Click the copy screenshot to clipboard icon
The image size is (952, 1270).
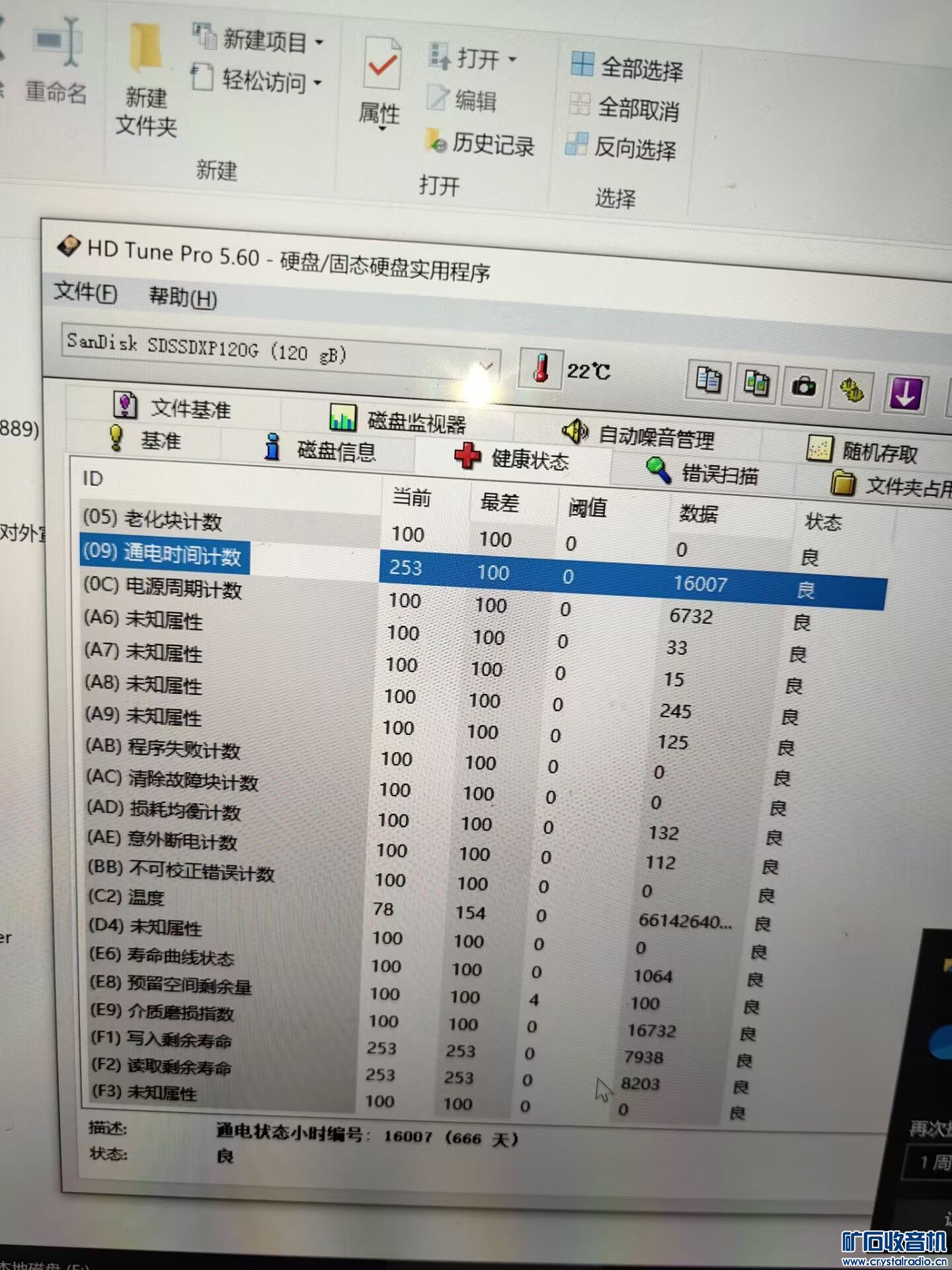(x=756, y=383)
